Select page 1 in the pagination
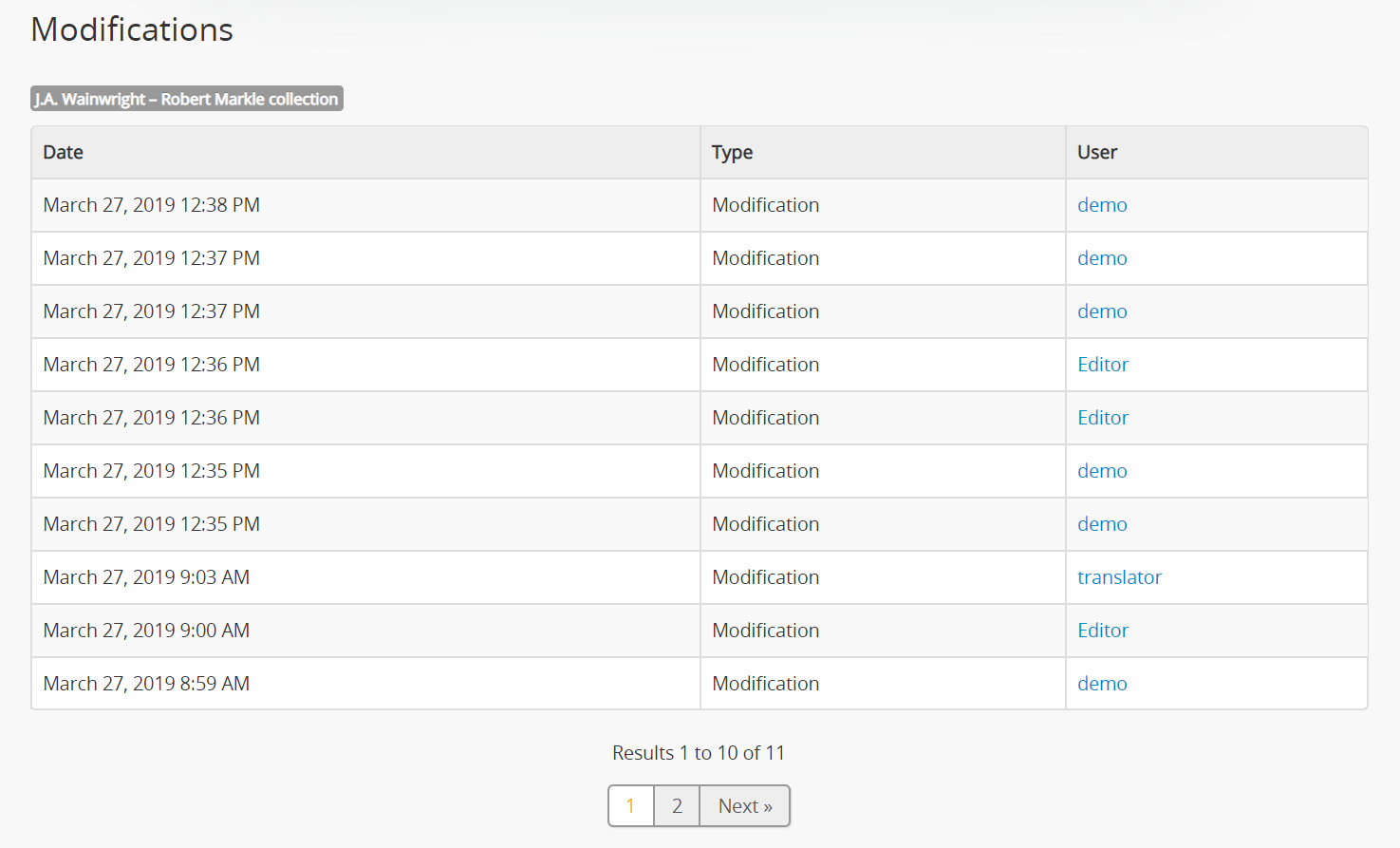Image resolution: width=1400 pixels, height=848 pixels. (x=630, y=806)
